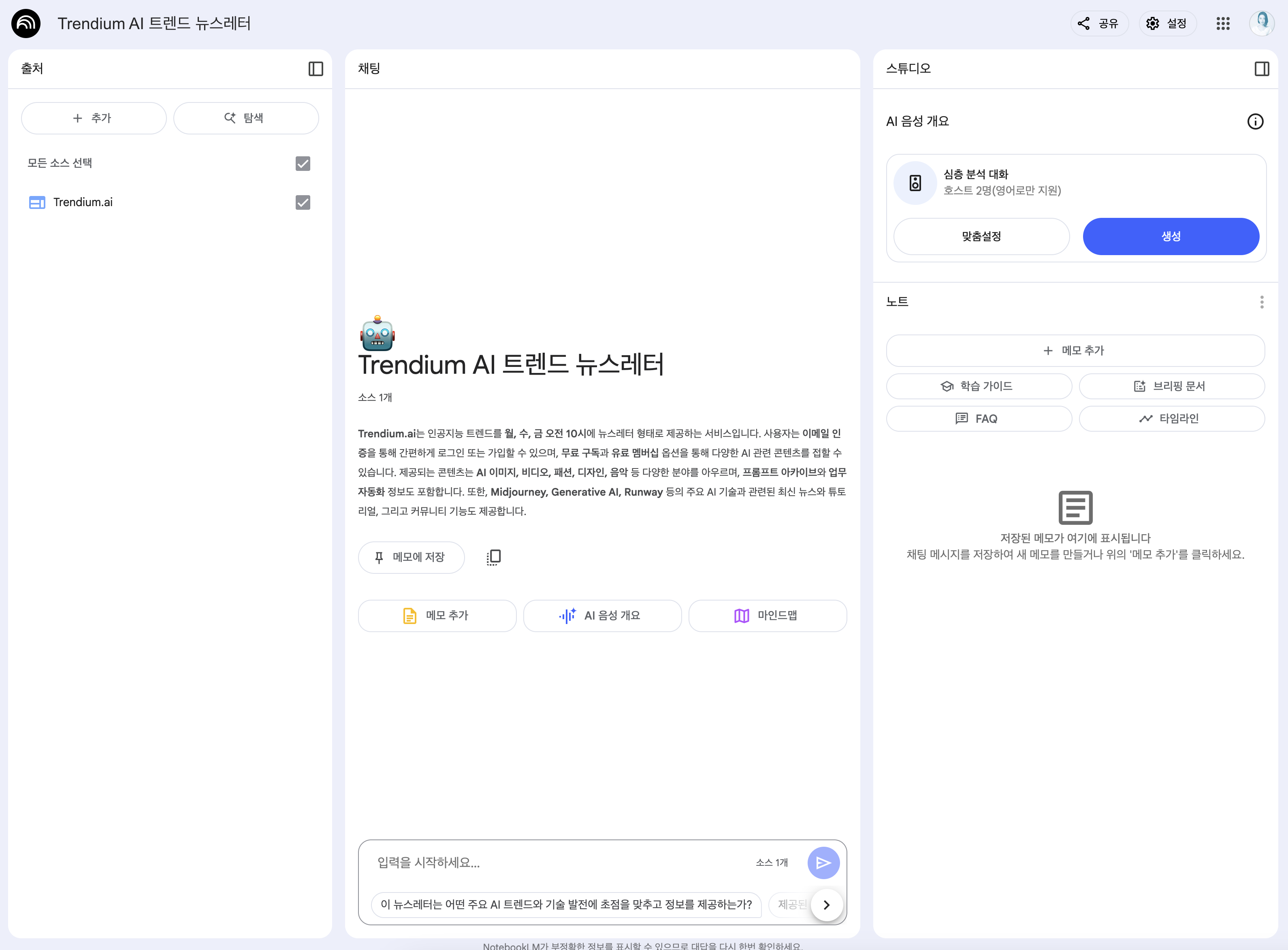The image size is (1288, 950).
Task: Click 메모 추가 in studio panel
Action: (1075, 351)
